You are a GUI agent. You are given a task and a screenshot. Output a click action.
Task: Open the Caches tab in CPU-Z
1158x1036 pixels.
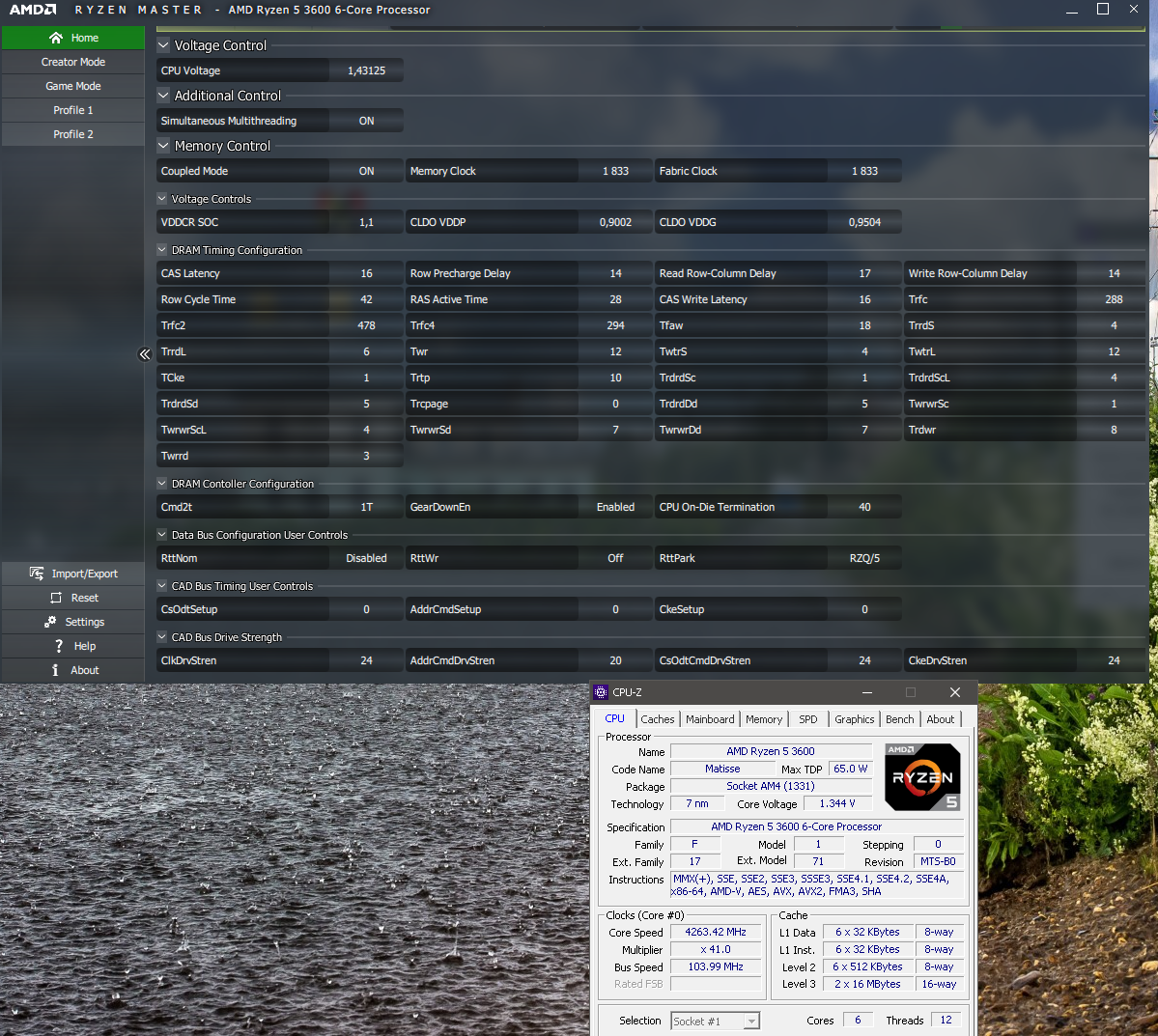pos(658,719)
